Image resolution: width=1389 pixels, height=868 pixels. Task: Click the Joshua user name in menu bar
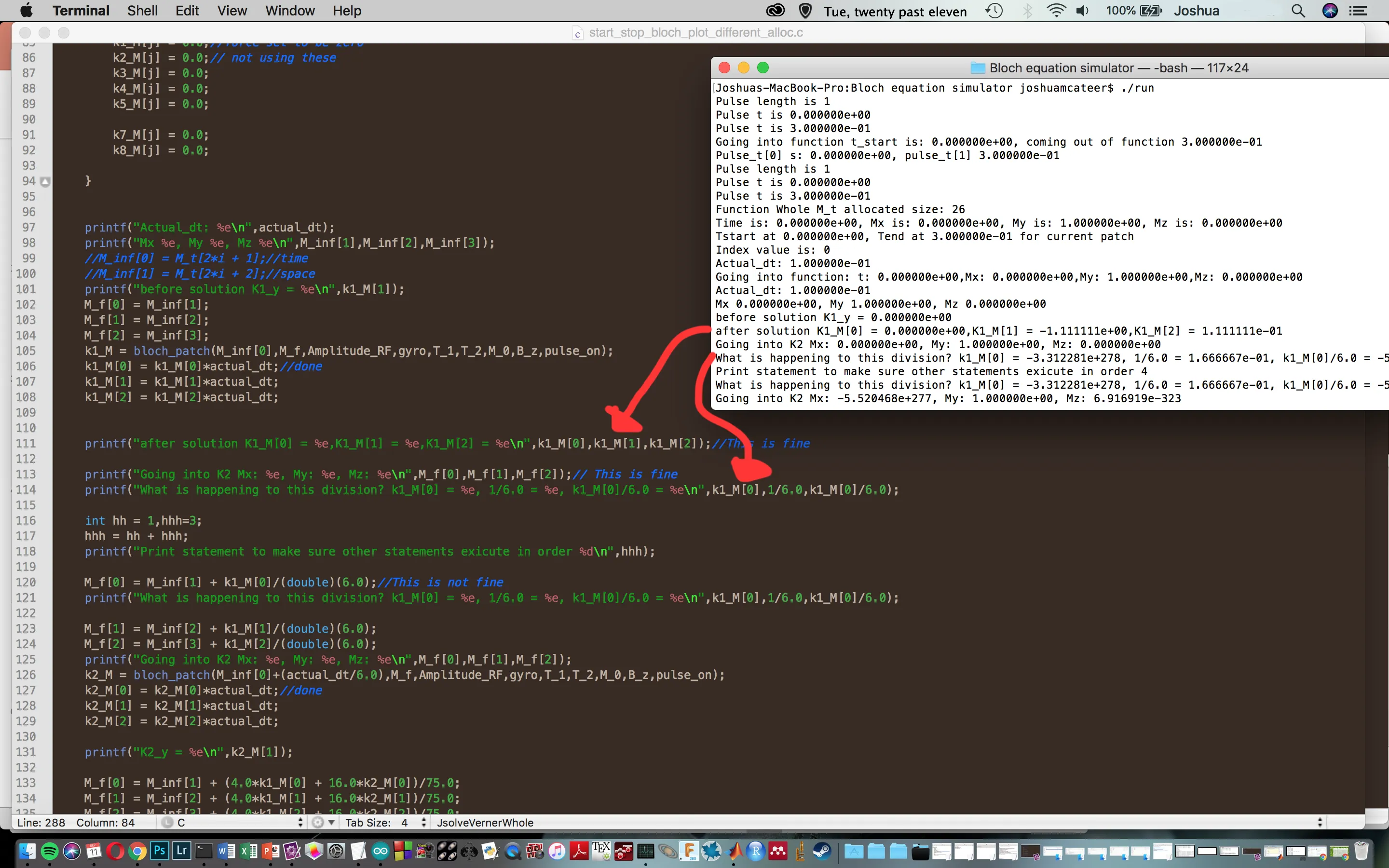click(1196, 11)
